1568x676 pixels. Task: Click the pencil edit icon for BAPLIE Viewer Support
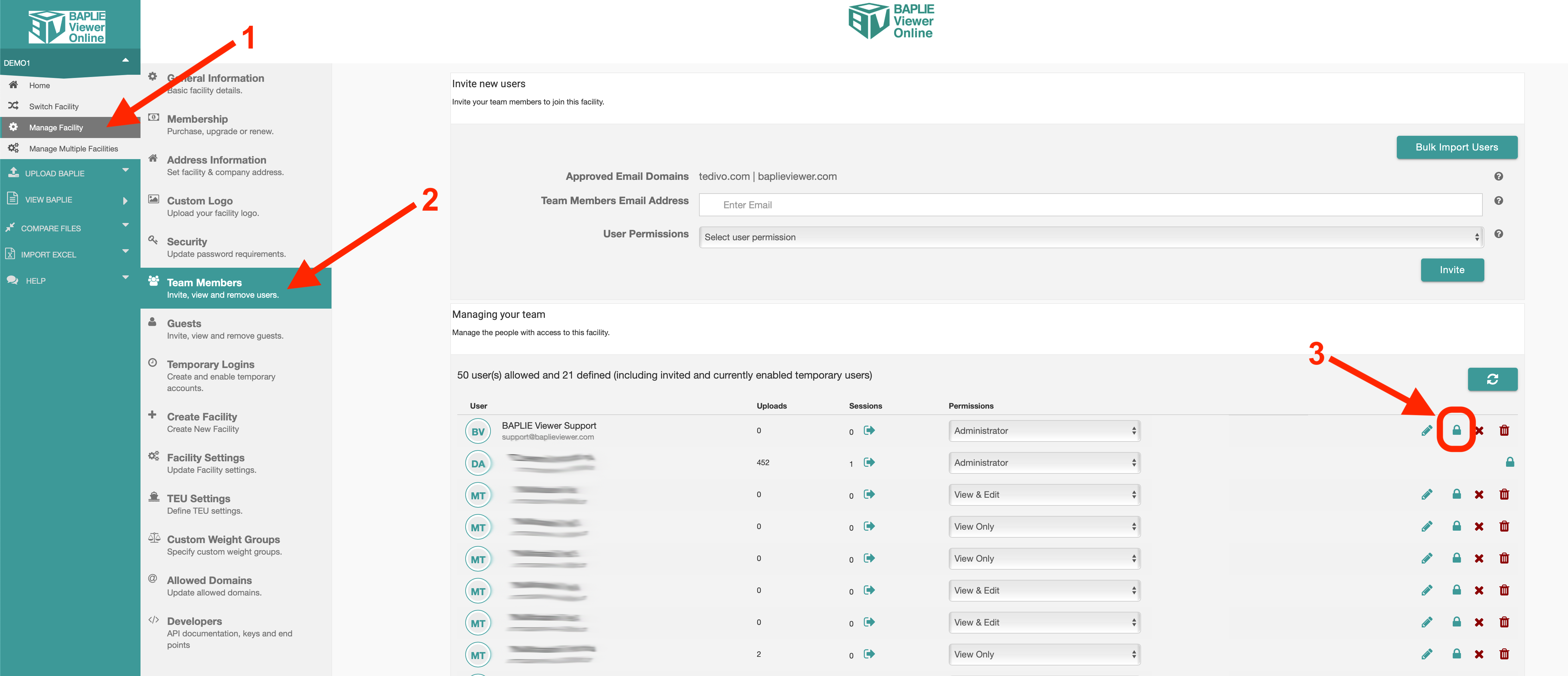point(1426,431)
